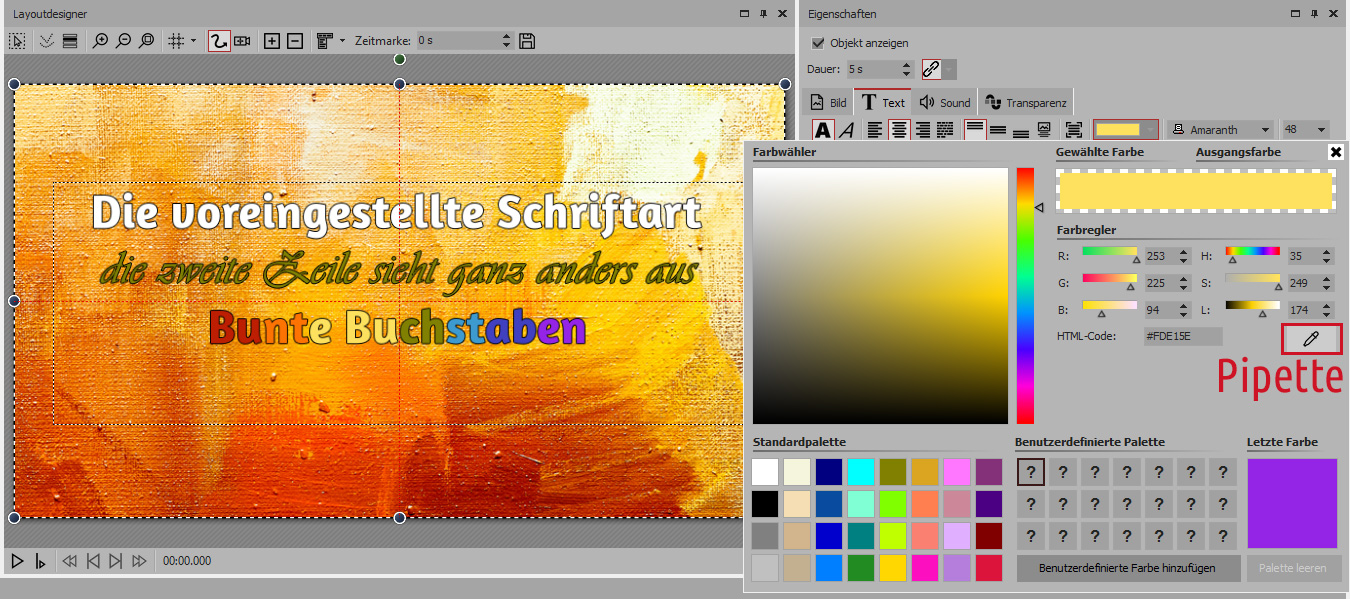Screen dimensions: 1350x599
Task: Click the bold A text style icon
Action: (x=822, y=130)
